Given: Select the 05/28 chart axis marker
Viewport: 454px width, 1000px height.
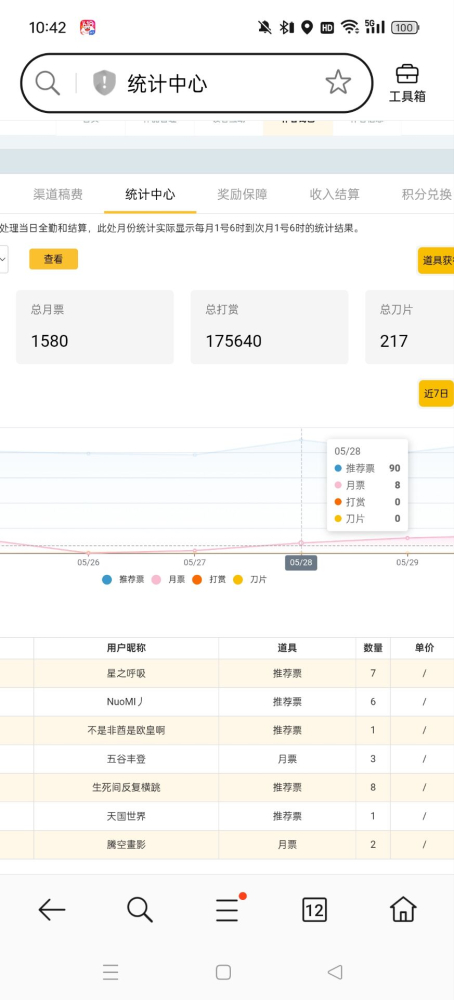Looking at the screenshot, I should pos(301,562).
